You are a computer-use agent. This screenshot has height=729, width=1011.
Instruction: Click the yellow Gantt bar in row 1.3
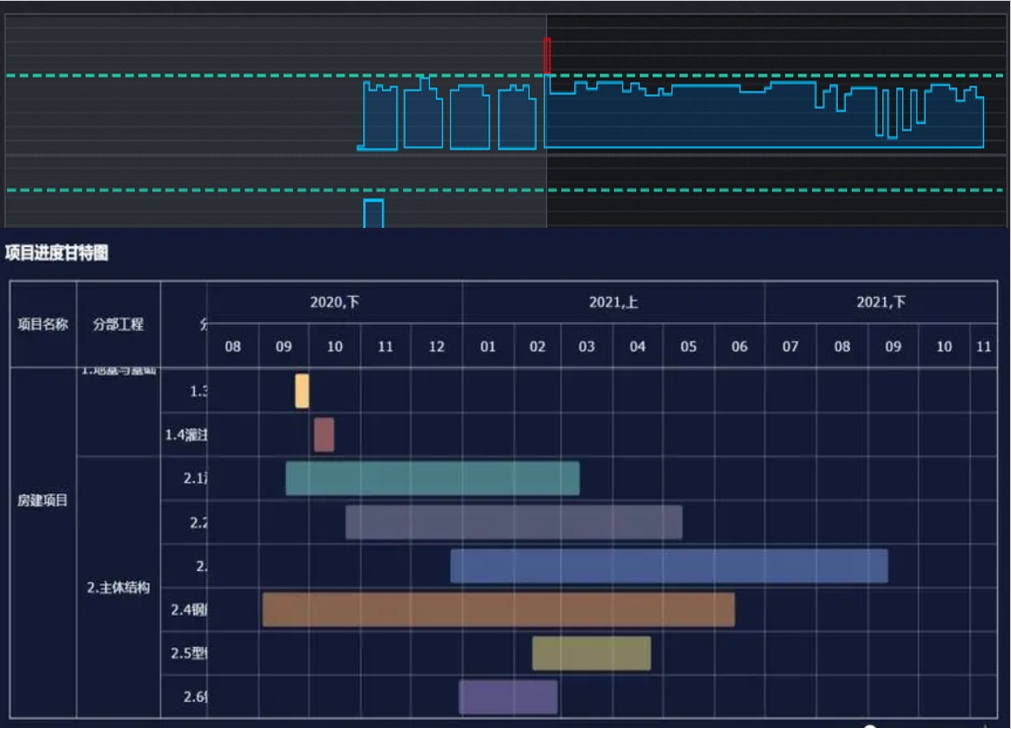[x=302, y=391]
